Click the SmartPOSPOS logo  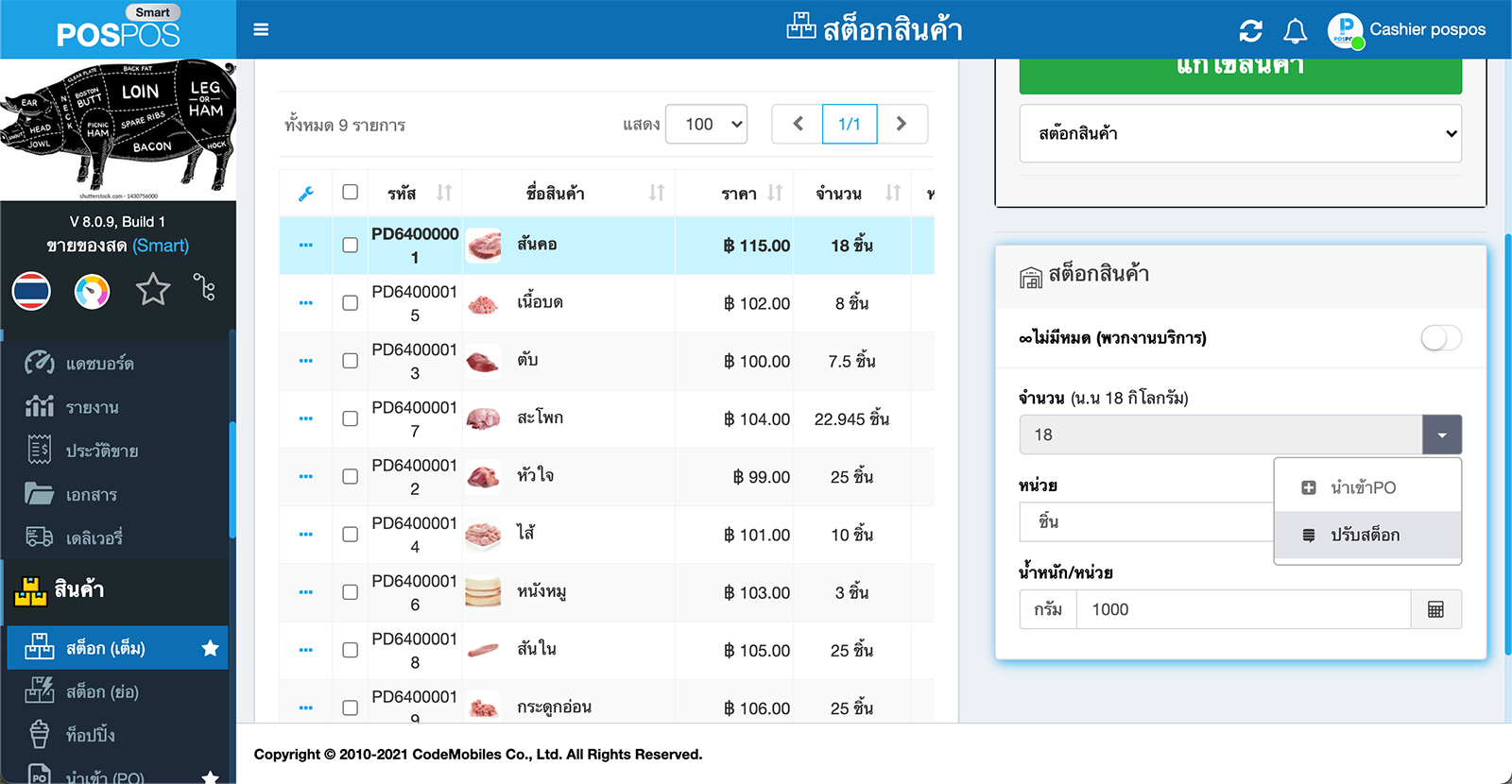point(118,28)
